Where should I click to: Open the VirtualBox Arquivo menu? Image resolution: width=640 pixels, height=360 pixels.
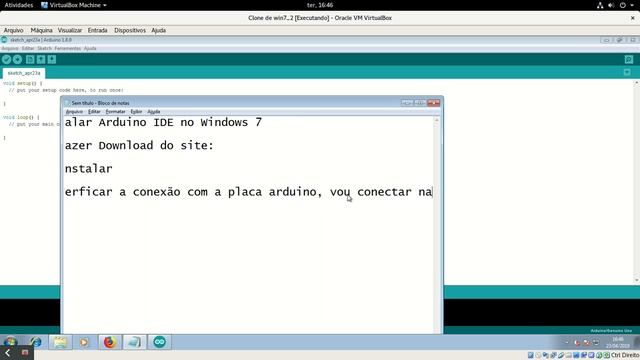click(13, 30)
